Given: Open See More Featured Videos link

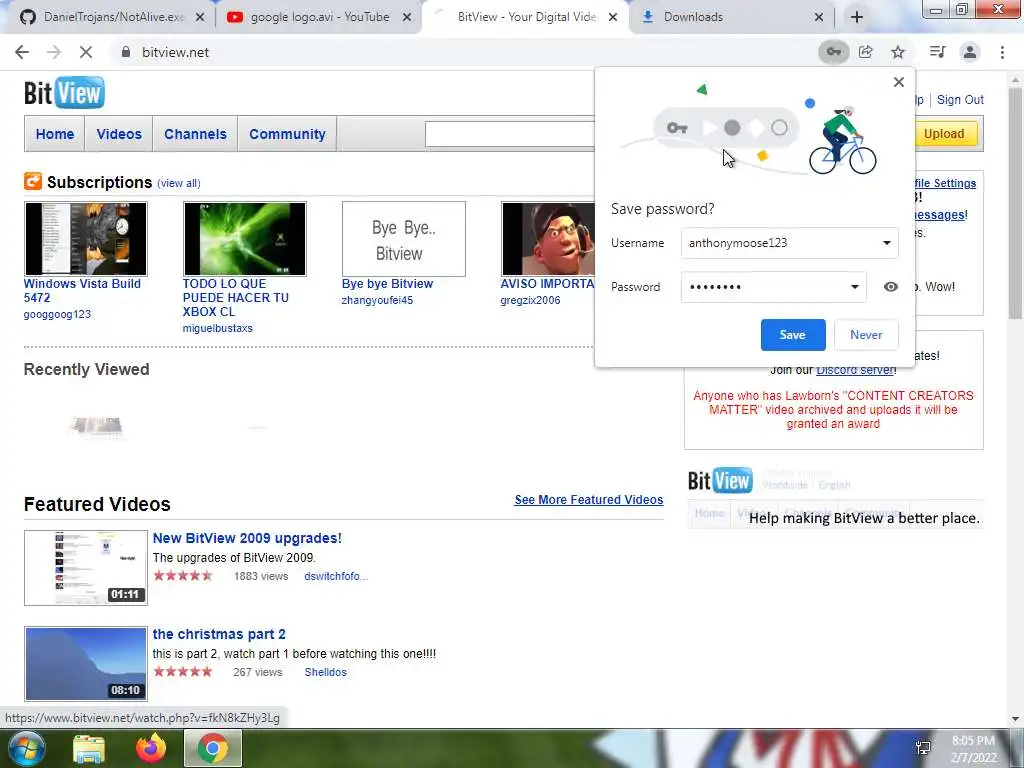Looking at the screenshot, I should click(x=589, y=500).
